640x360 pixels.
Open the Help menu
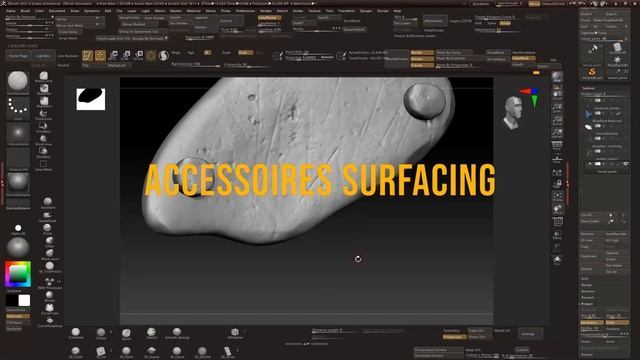coord(397,11)
